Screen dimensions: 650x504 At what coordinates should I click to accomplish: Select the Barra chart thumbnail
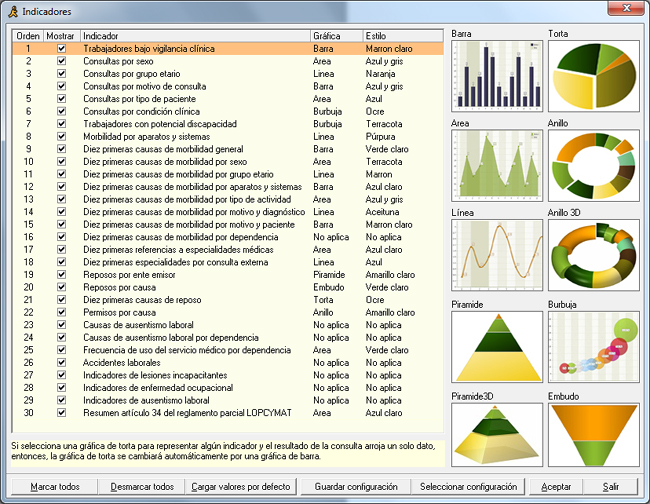pyautogui.click(x=497, y=75)
